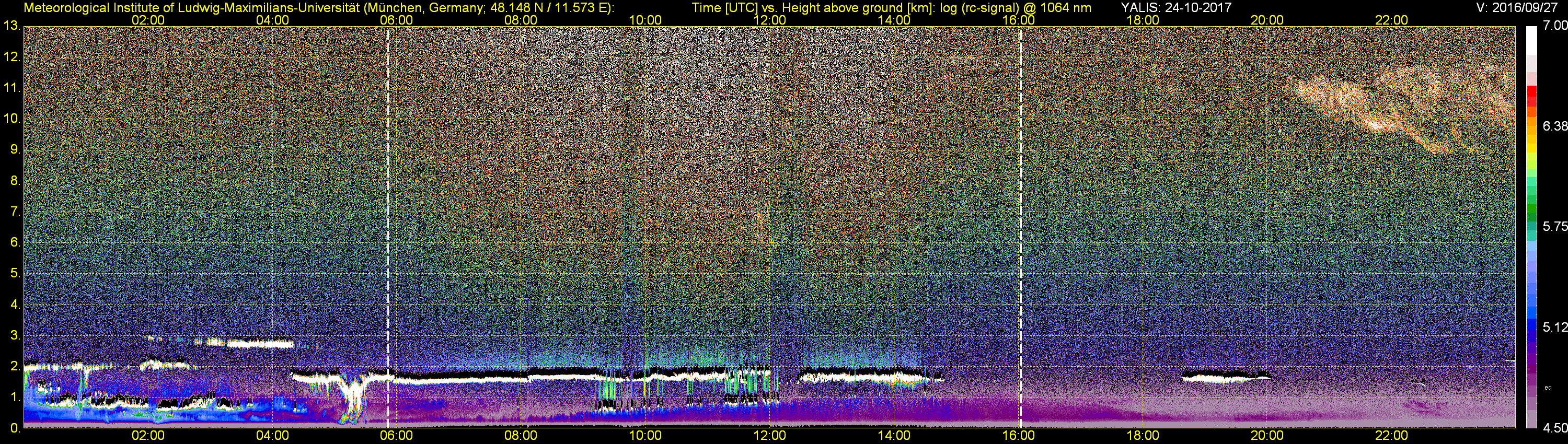Click the 5.75 label beside the color bar
The image size is (1568, 444).
pos(1555,226)
